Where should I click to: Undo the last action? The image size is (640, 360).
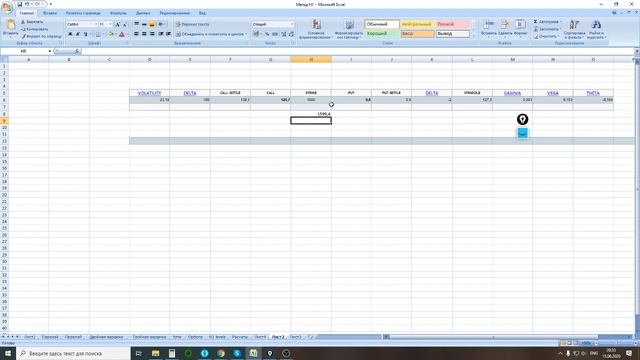(x=27, y=4)
